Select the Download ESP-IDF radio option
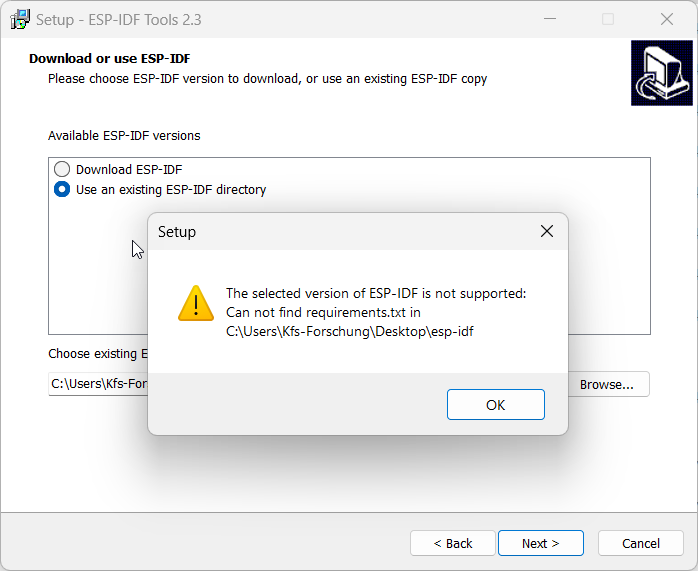This screenshot has width=698, height=571. click(62, 170)
